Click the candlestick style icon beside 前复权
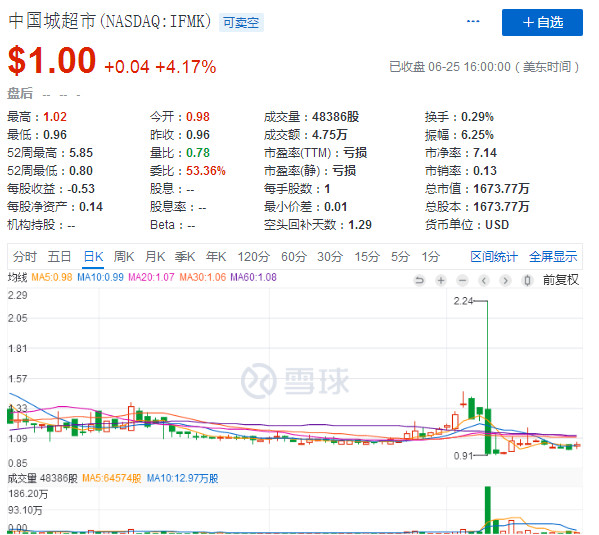This screenshot has height=535, width=599. click(x=527, y=280)
